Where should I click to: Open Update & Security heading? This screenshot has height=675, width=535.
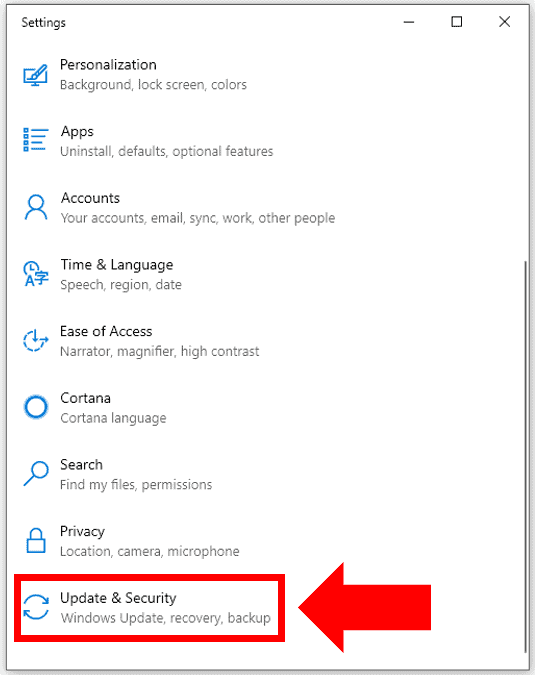click(x=118, y=598)
